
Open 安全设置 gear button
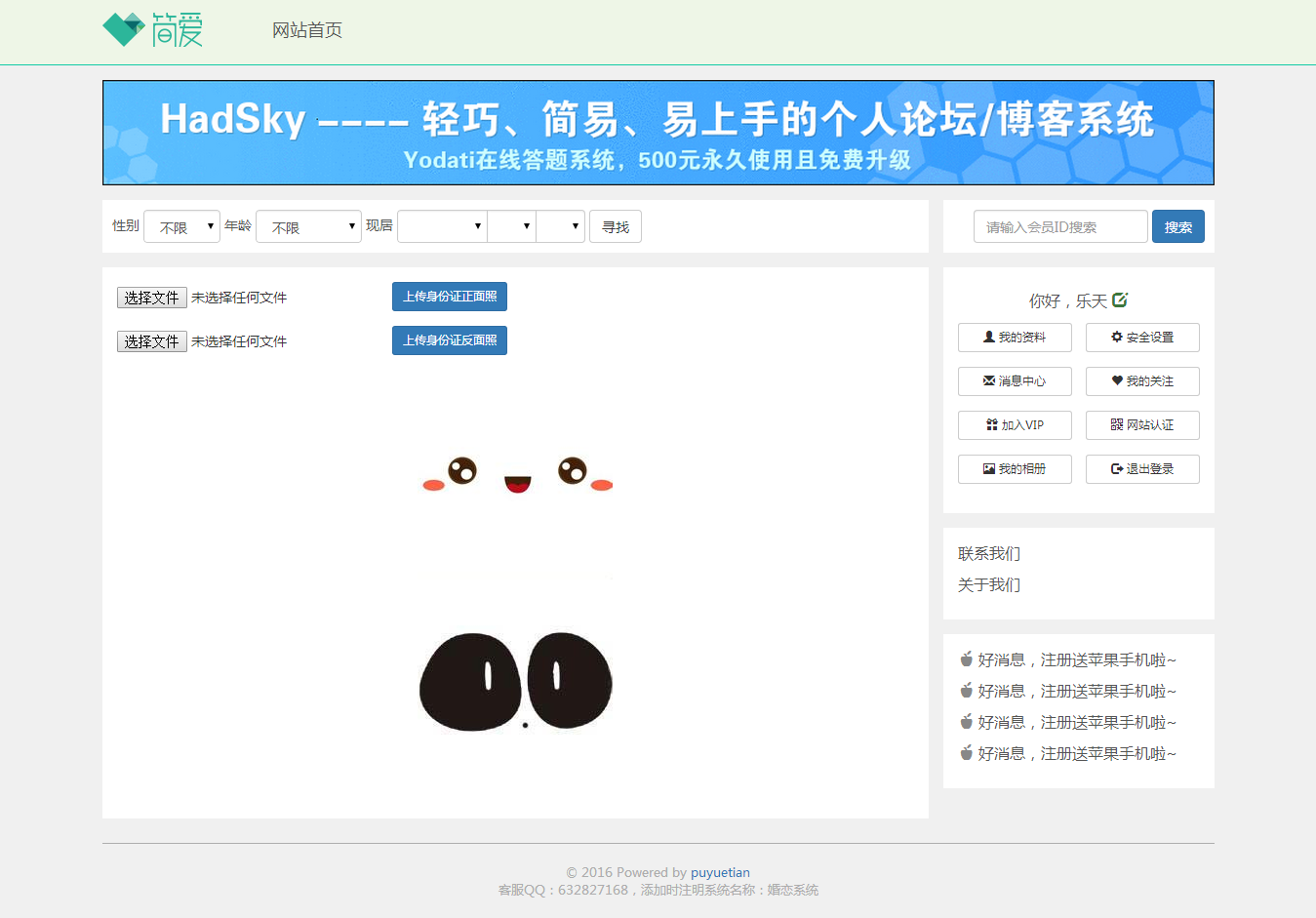(x=1142, y=338)
